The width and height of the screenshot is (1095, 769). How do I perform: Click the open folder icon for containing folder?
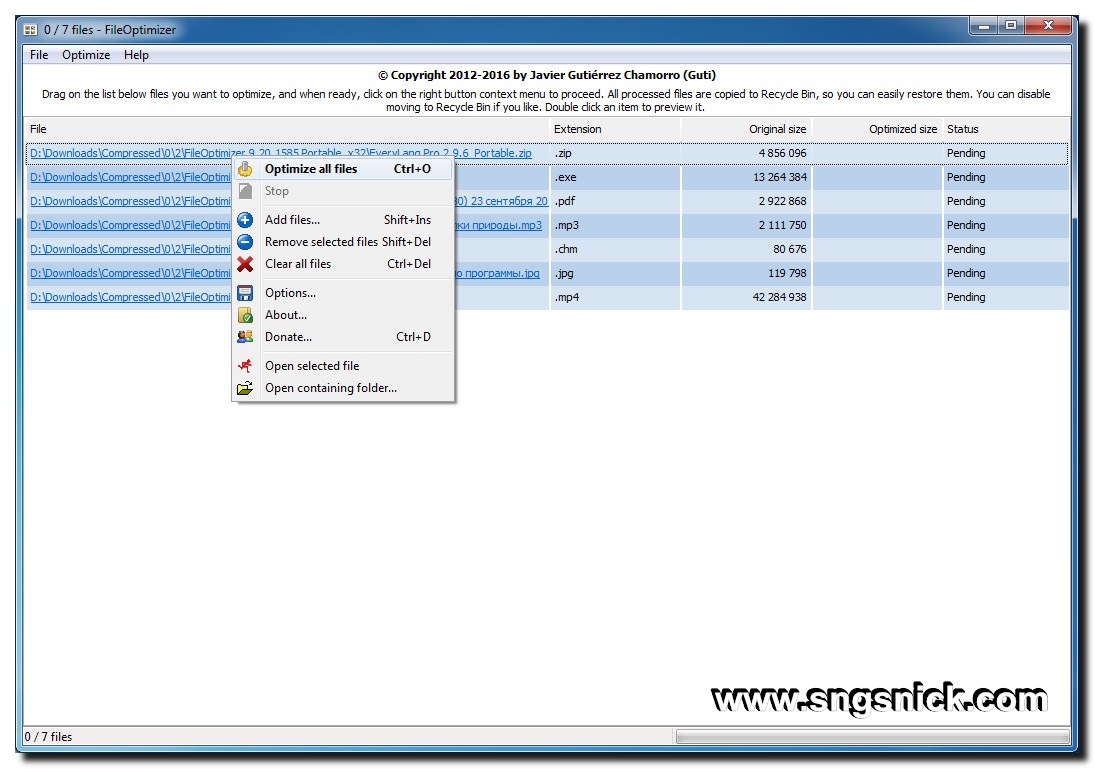coord(245,388)
